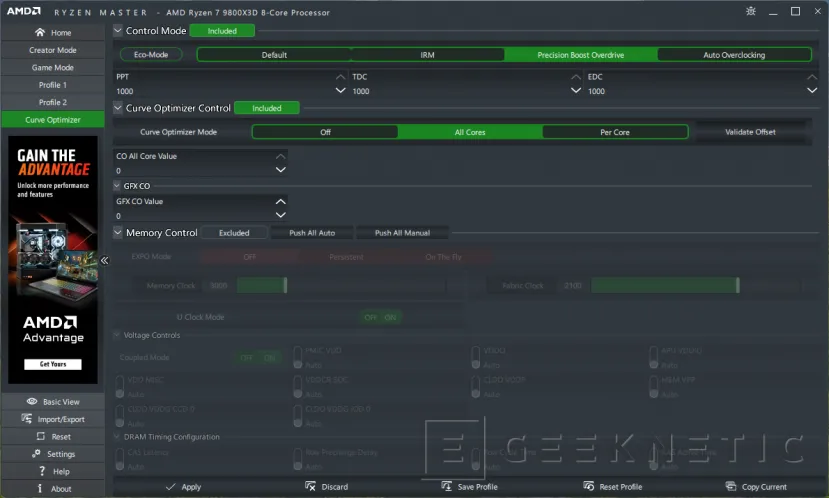Image resolution: width=829 pixels, height=498 pixels.
Task: Click the Reset Profile icon
Action: [588, 486]
